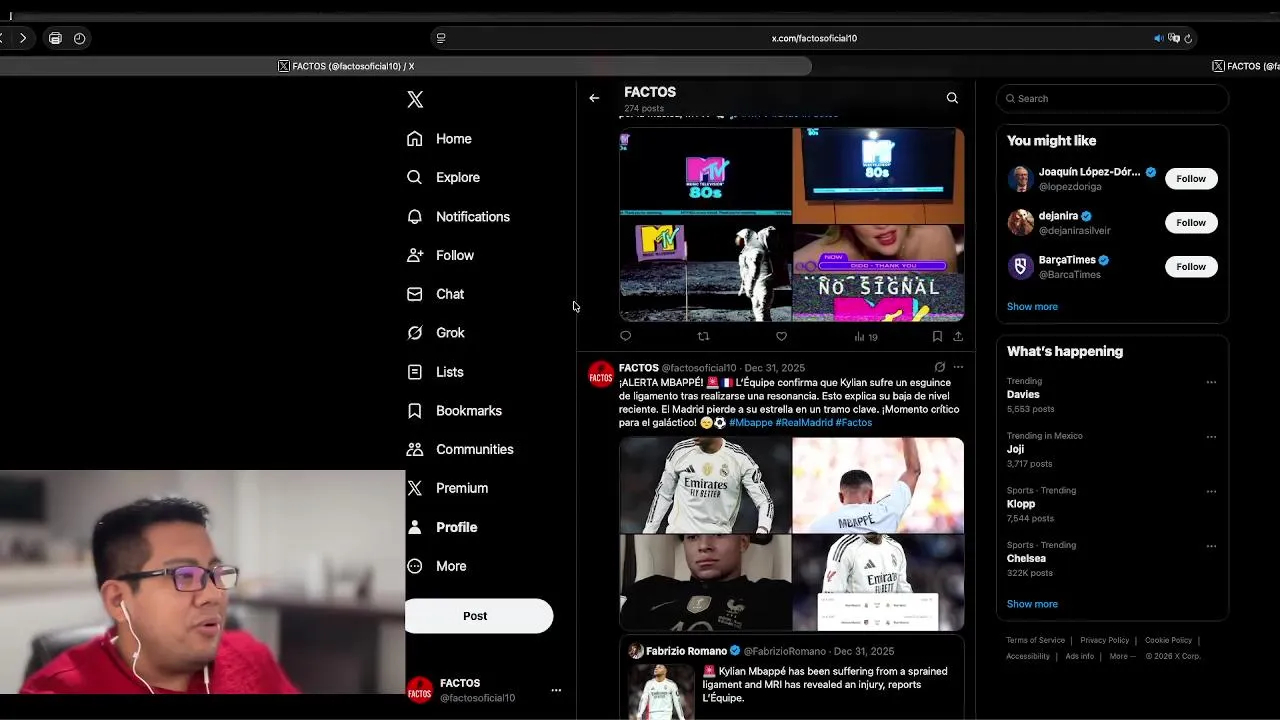Open the MTV 80s logo image
The height and width of the screenshot is (720, 1280).
pyautogui.click(x=705, y=172)
